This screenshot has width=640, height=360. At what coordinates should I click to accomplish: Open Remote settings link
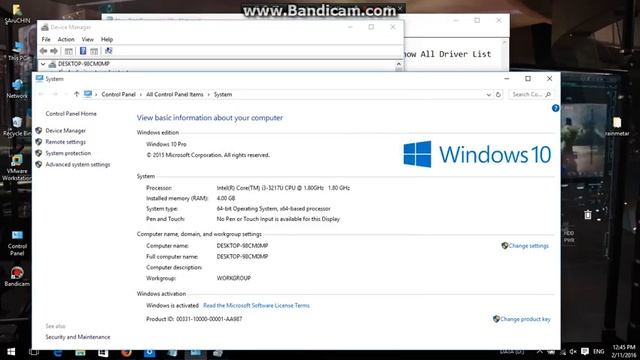point(66,142)
